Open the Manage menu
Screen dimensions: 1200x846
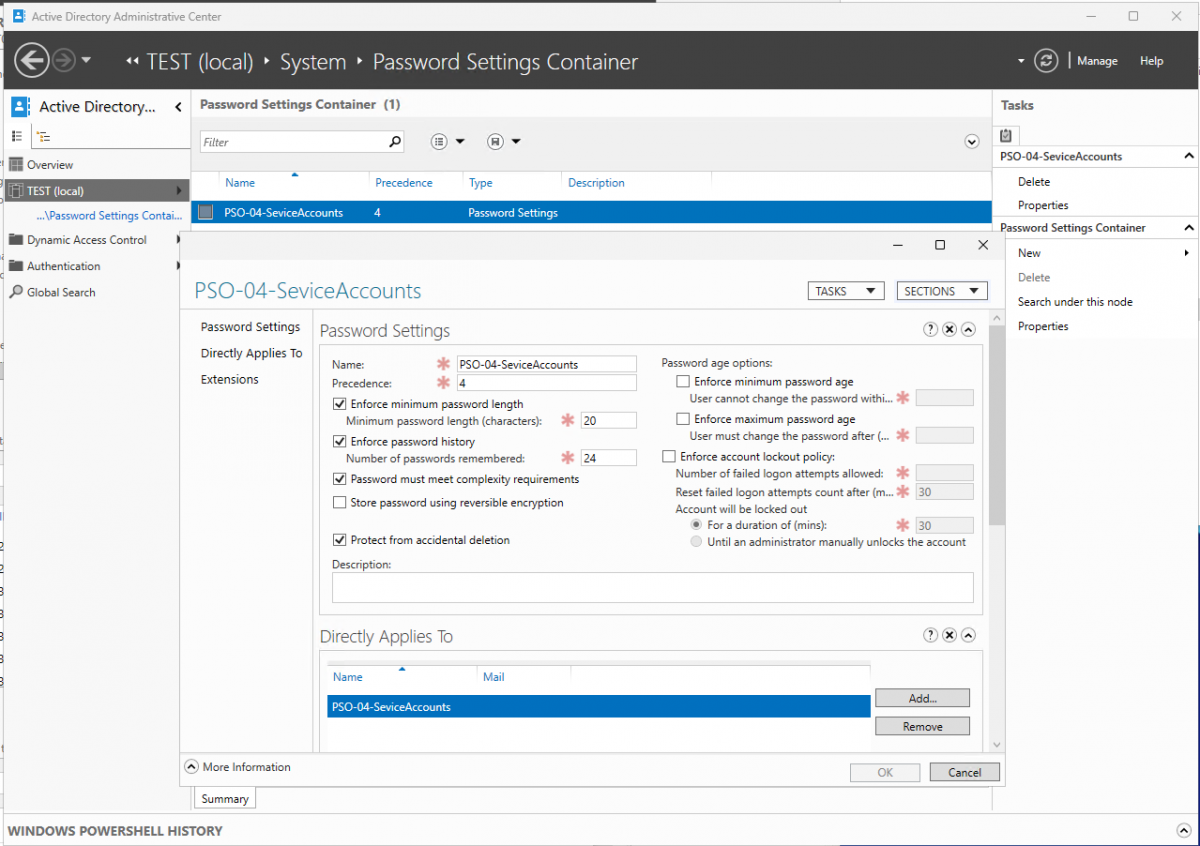1097,61
